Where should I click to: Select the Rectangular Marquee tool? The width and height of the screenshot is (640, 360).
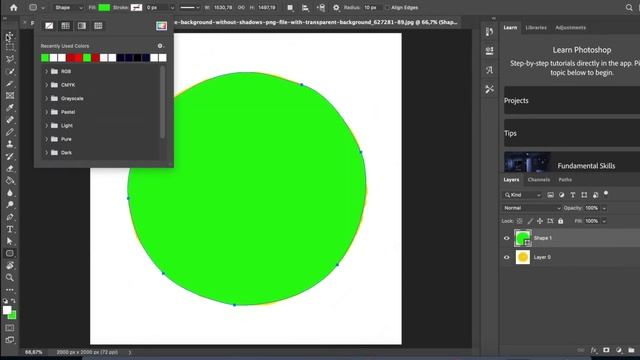click(x=9, y=47)
